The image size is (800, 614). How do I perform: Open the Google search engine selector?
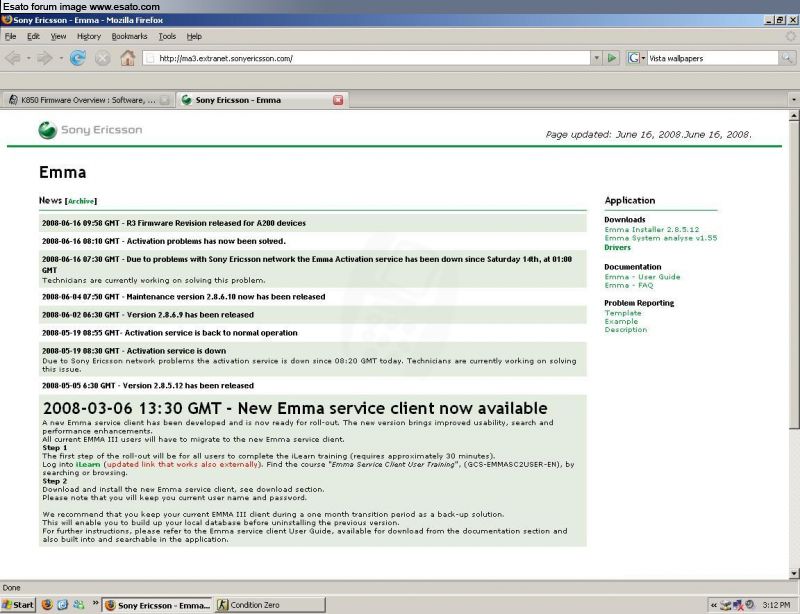[636, 58]
